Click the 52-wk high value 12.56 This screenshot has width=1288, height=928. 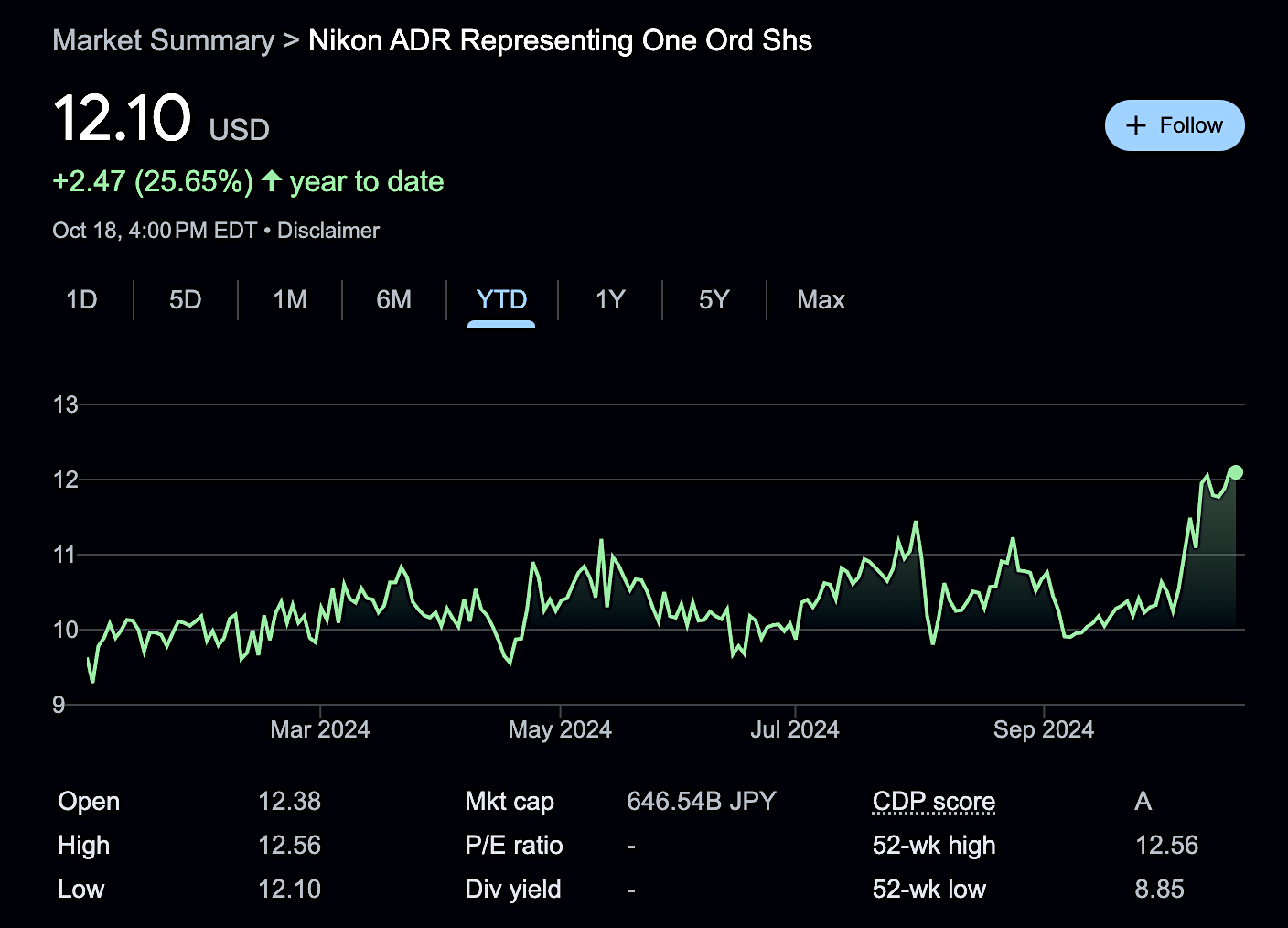(x=1166, y=846)
